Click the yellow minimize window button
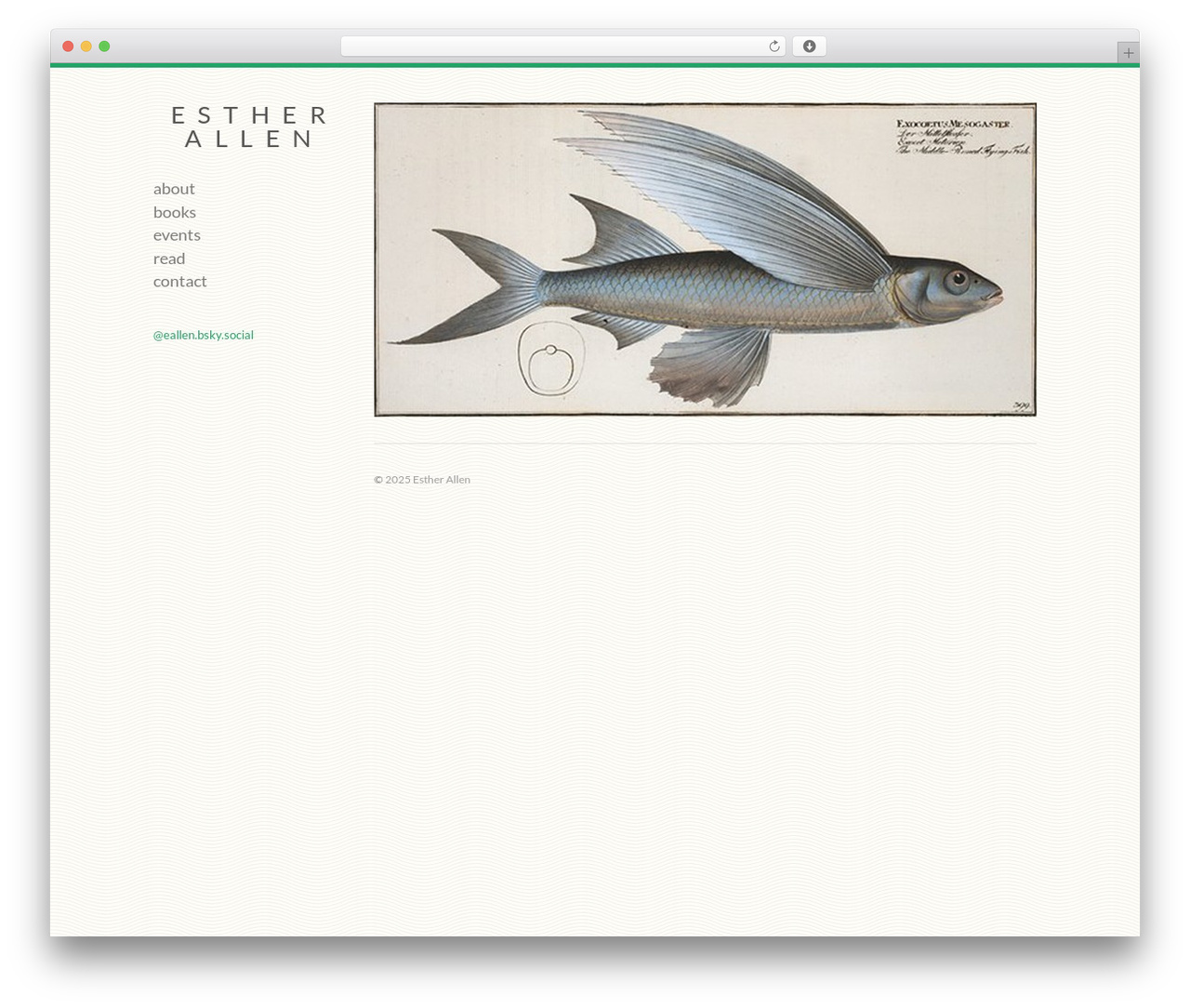Screen dimensions: 1190x1008 coord(86,46)
